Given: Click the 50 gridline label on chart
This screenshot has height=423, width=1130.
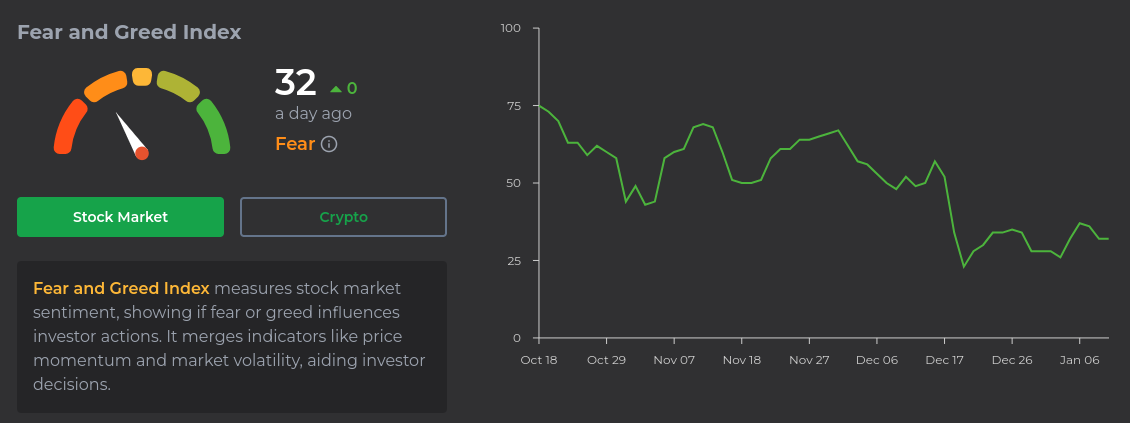Looking at the screenshot, I should [512, 183].
